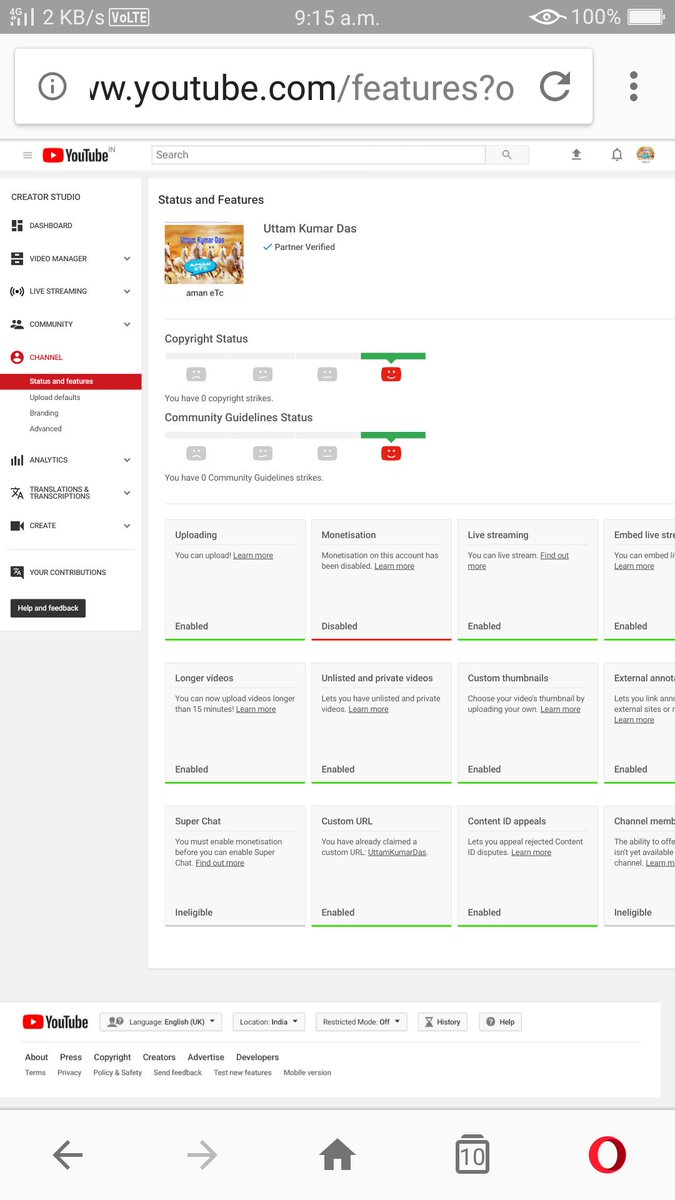Go to browser home page
675x1200 pixels.
[x=337, y=1156]
